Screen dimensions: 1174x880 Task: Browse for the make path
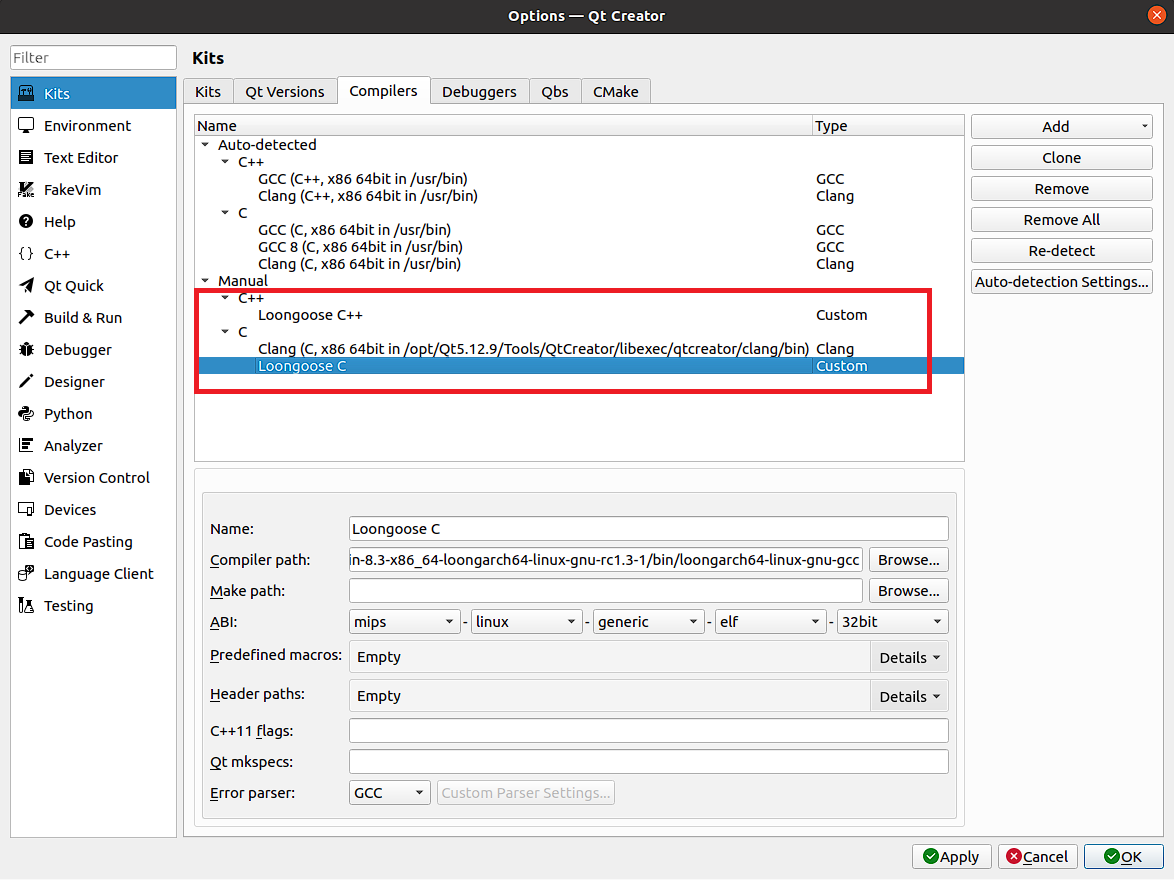(x=908, y=590)
